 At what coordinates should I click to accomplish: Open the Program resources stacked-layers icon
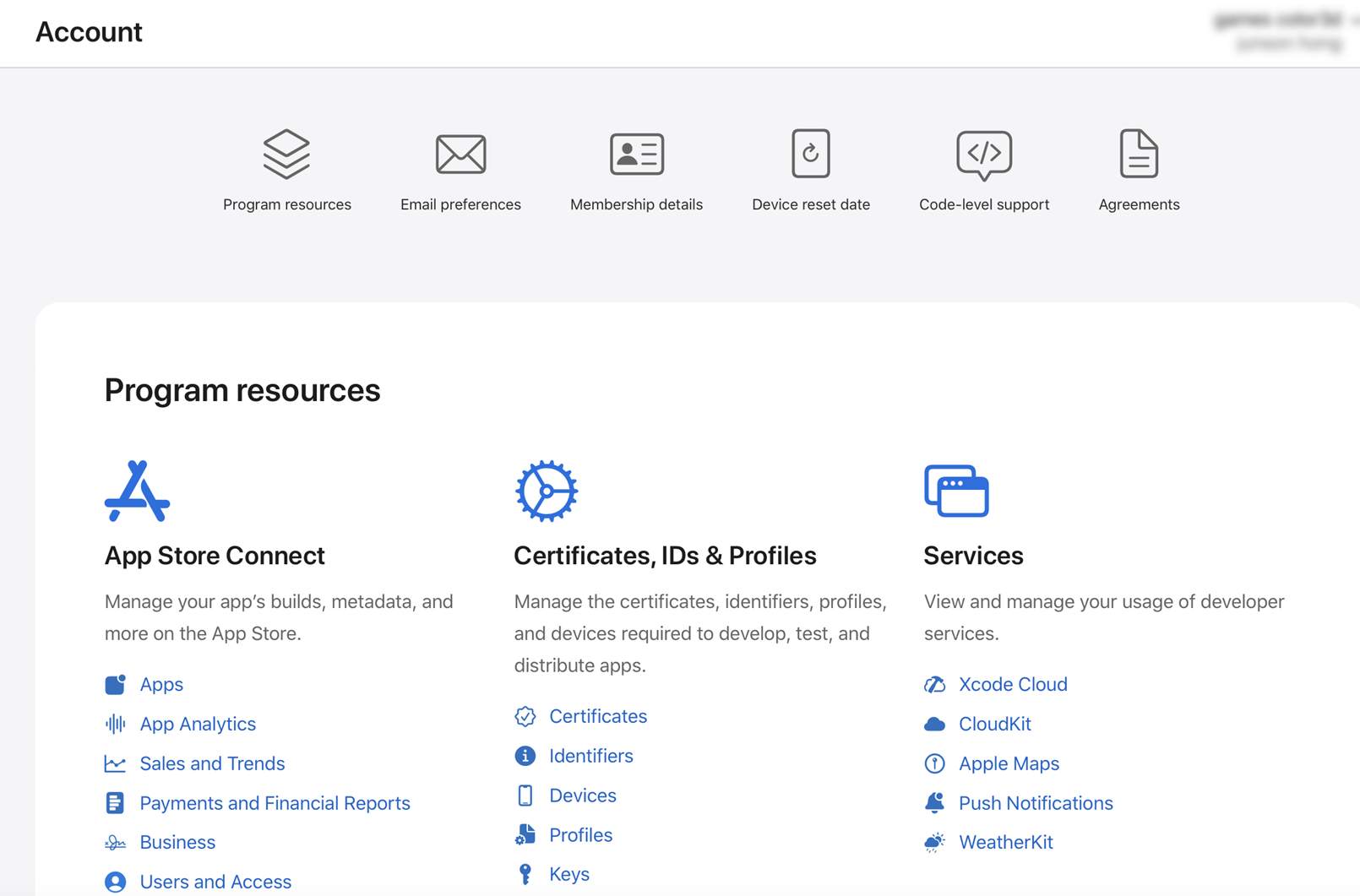point(286,154)
